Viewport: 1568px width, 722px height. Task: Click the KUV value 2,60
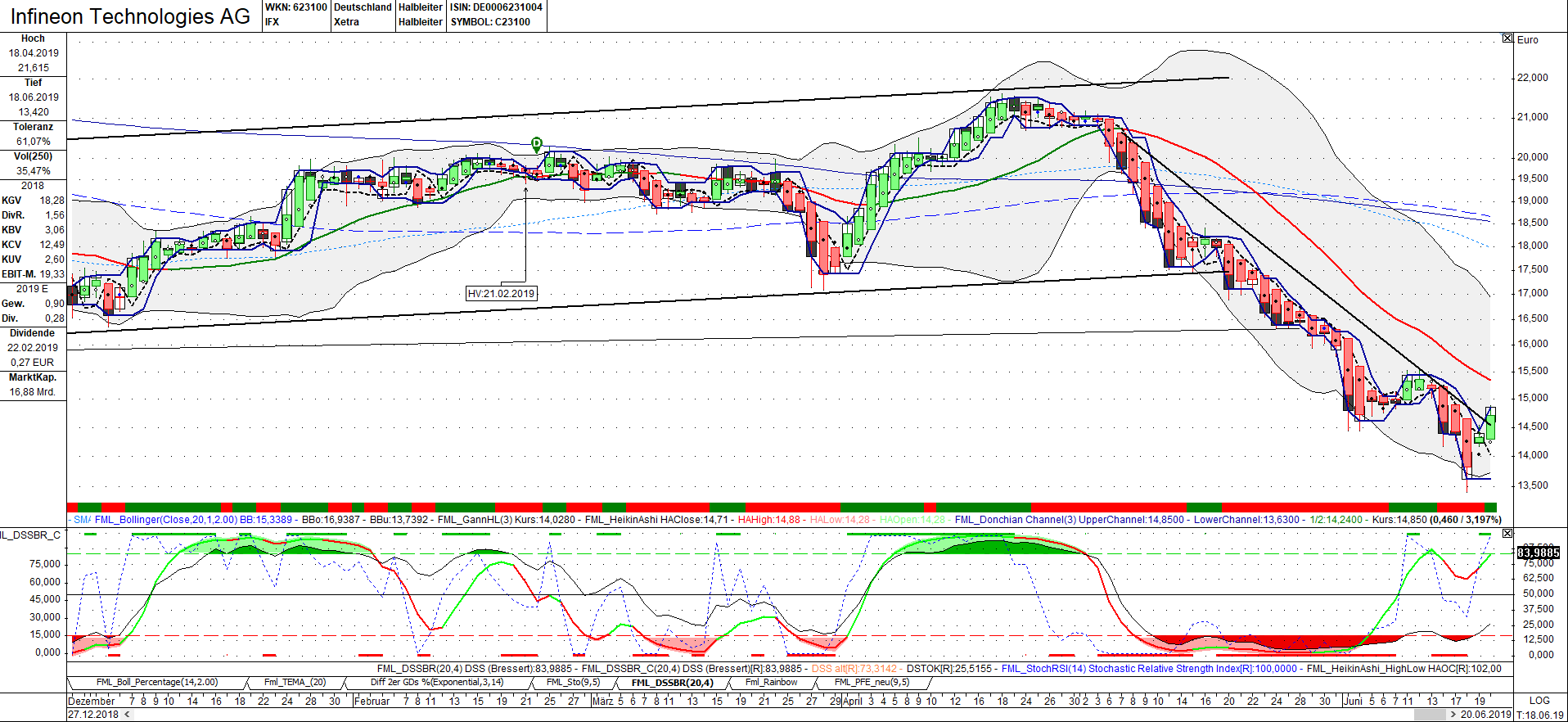(55, 259)
